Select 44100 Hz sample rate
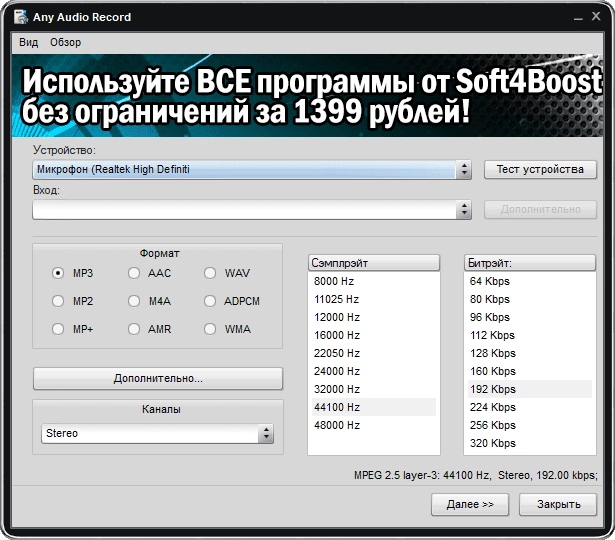 point(374,407)
